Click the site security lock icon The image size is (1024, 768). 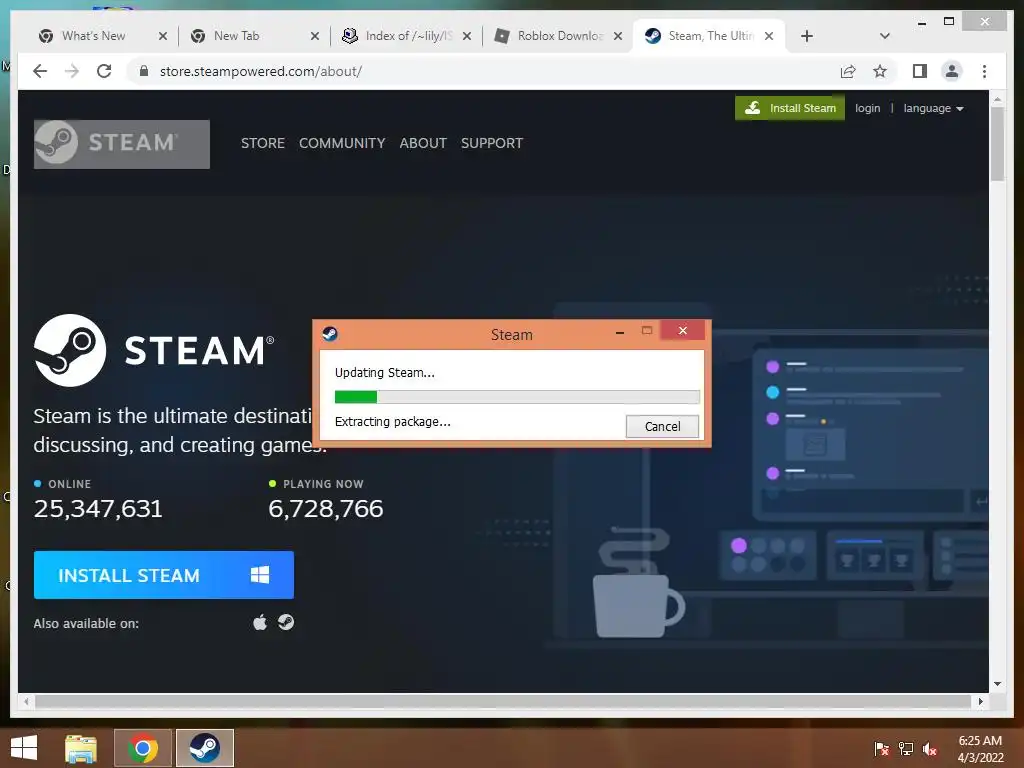144,71
